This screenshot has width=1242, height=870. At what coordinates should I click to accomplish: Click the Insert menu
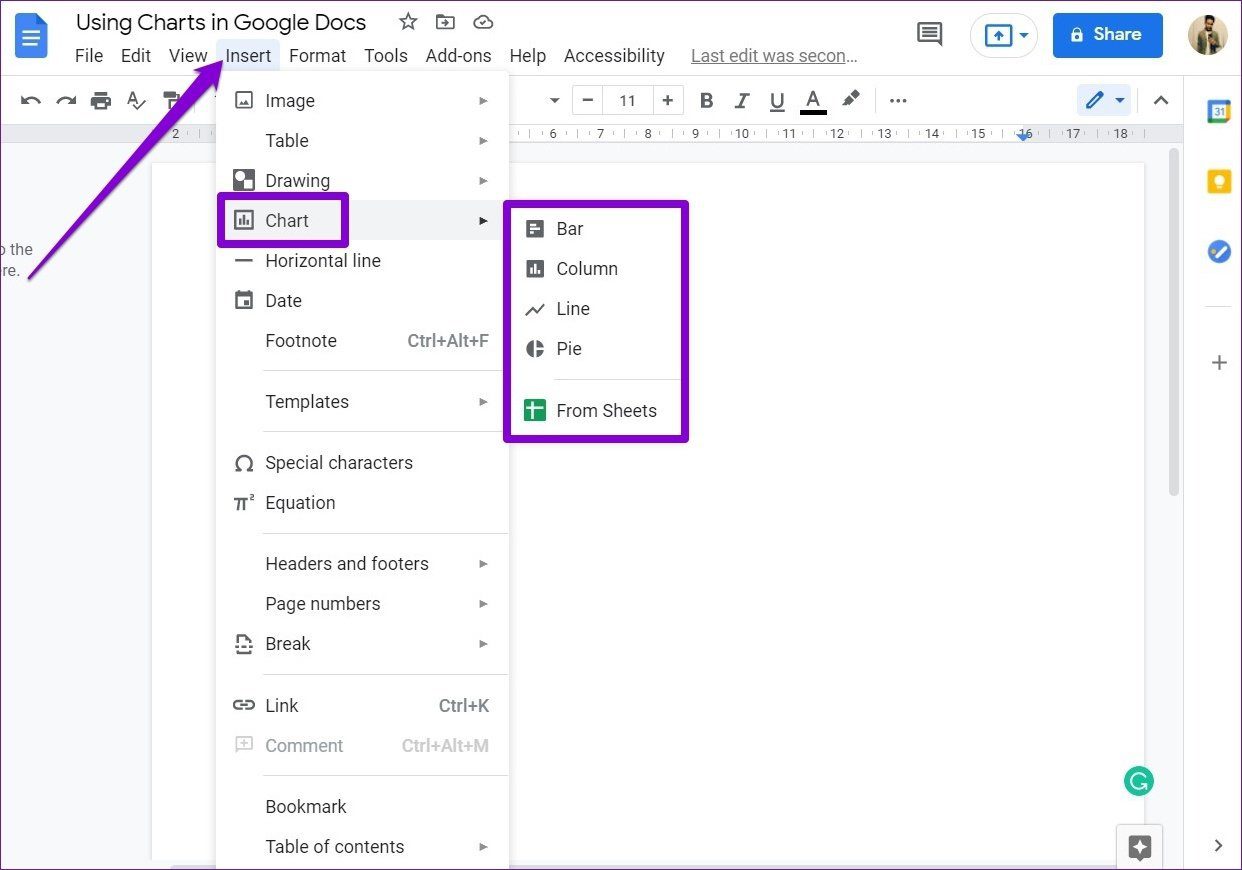coord(248,56)
